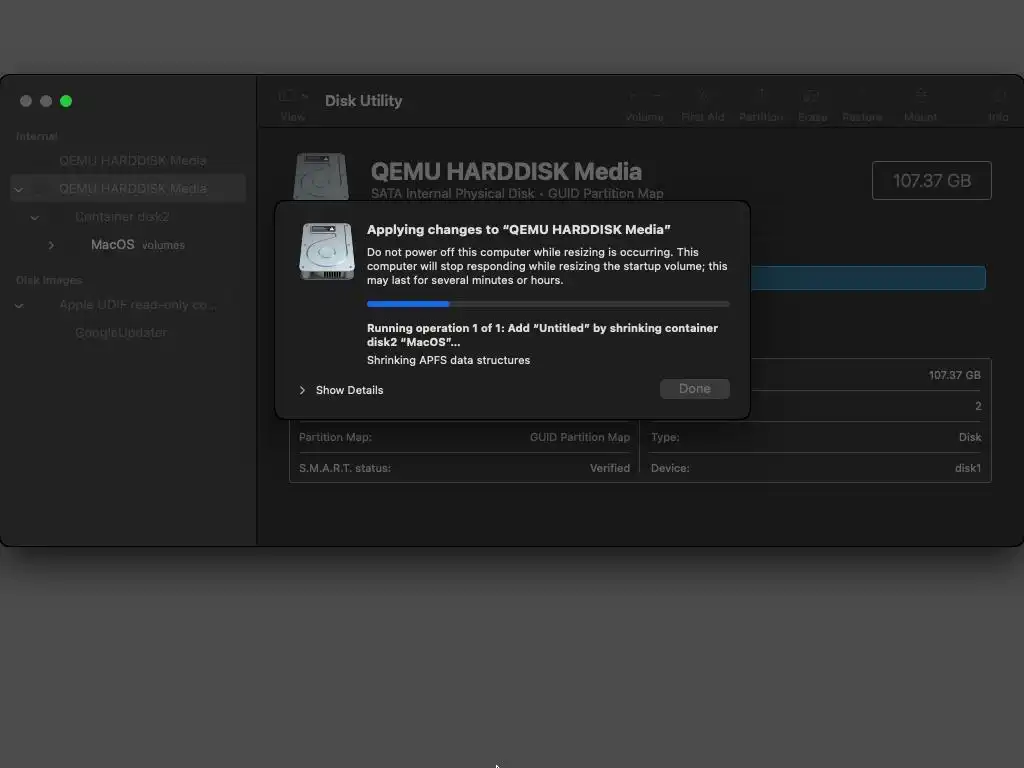Click the QEMU HARDDISK Media heading
The height and width of the screenshot is (768, 1024).
[x=506, y=171]
